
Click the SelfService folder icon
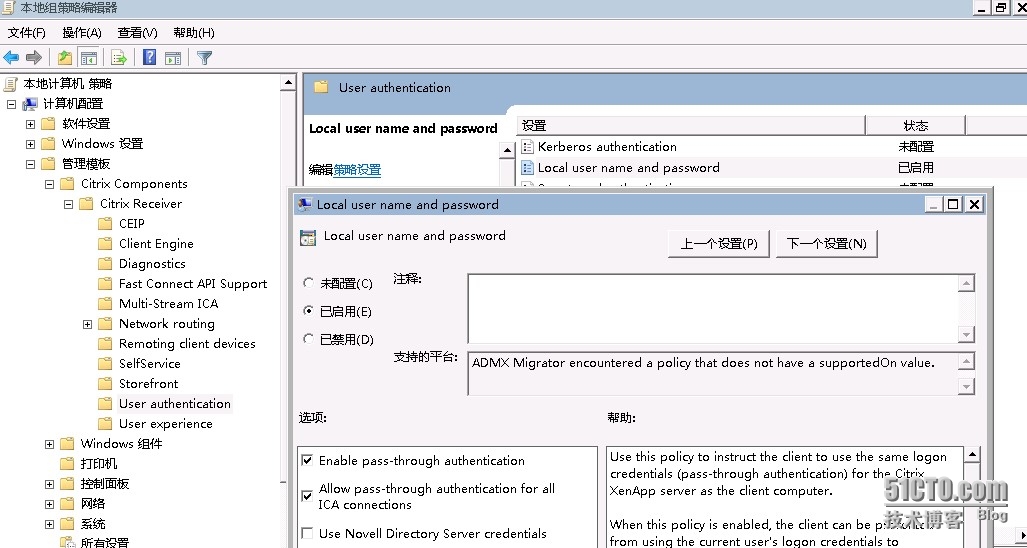[x=105, y=363]
